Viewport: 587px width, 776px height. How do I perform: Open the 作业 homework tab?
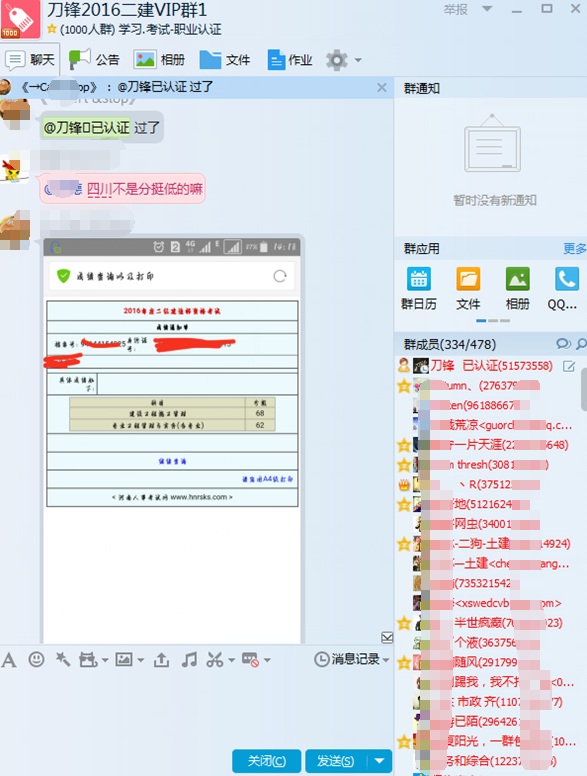[290, 60]
